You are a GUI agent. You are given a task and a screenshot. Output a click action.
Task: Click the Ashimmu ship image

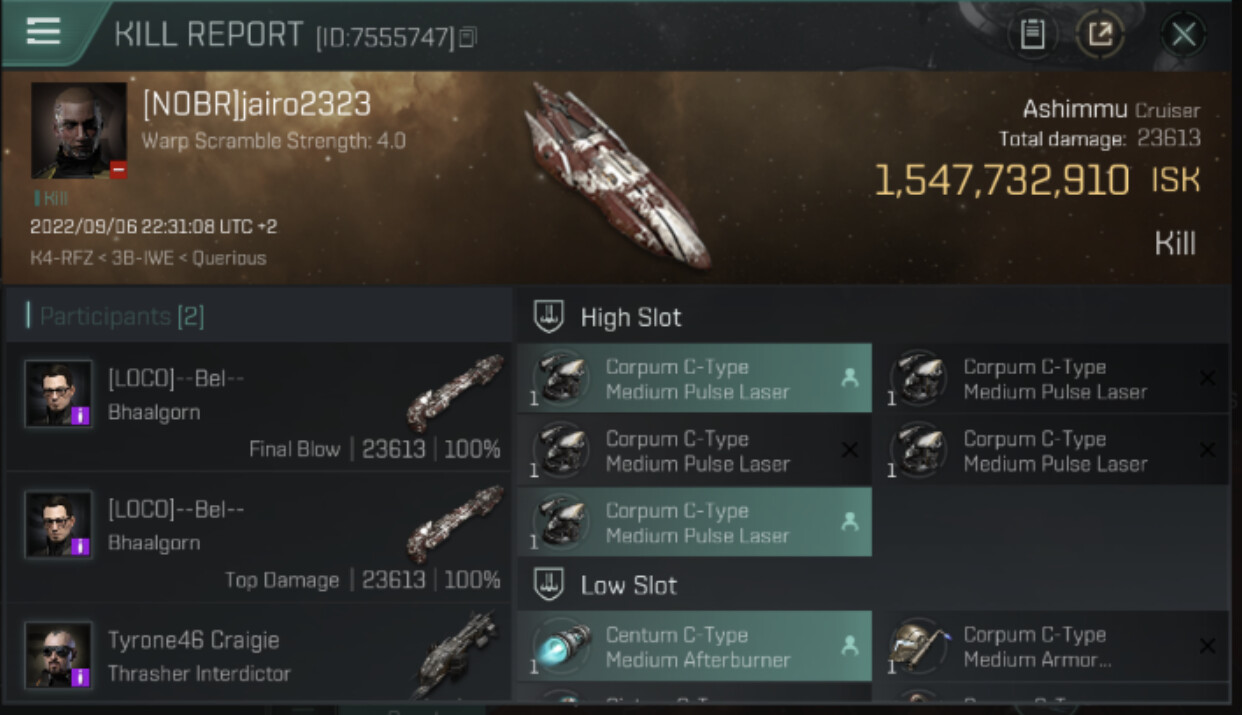(616, 174)
